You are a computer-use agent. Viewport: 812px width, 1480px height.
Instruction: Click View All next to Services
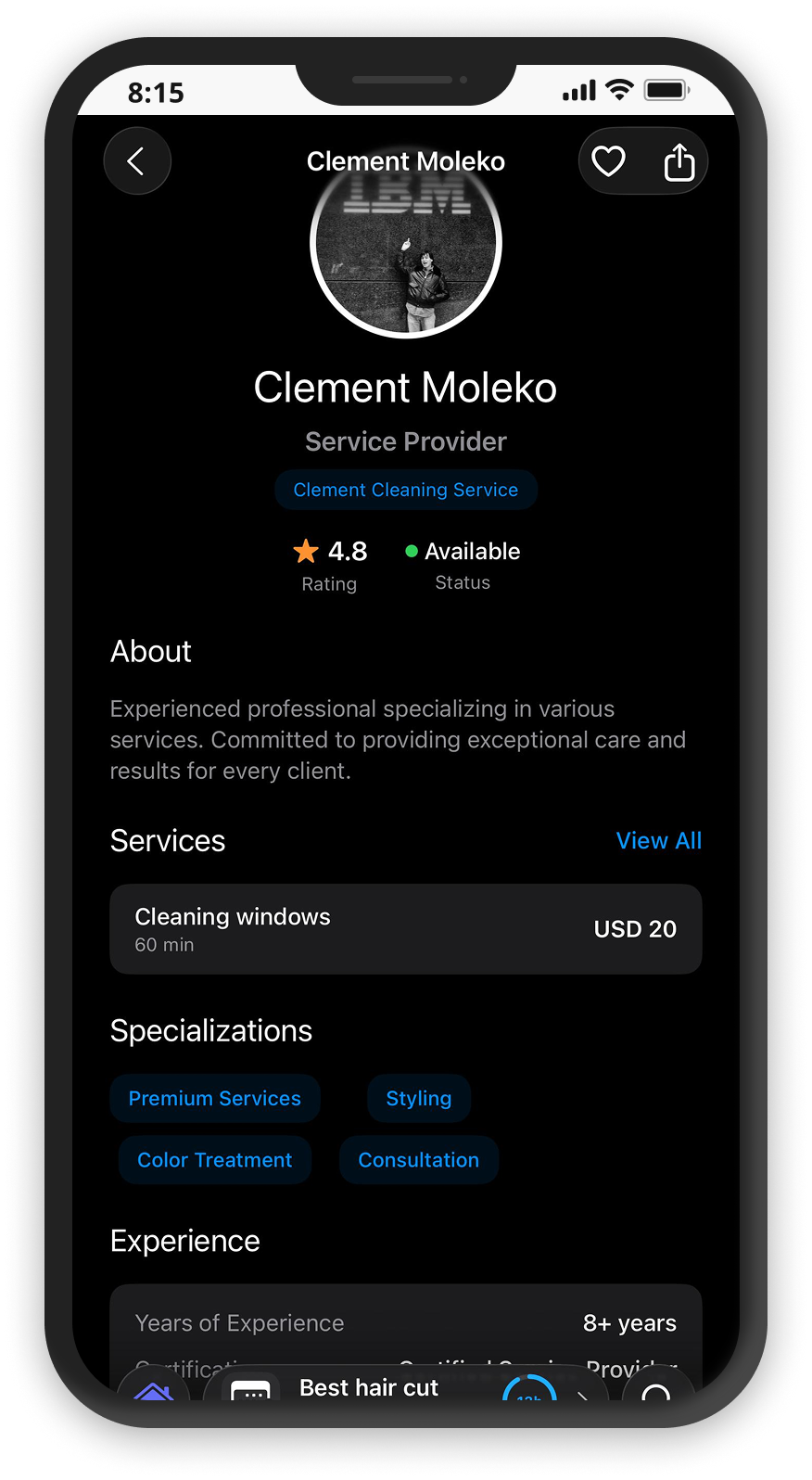click(x=659, y=840)
